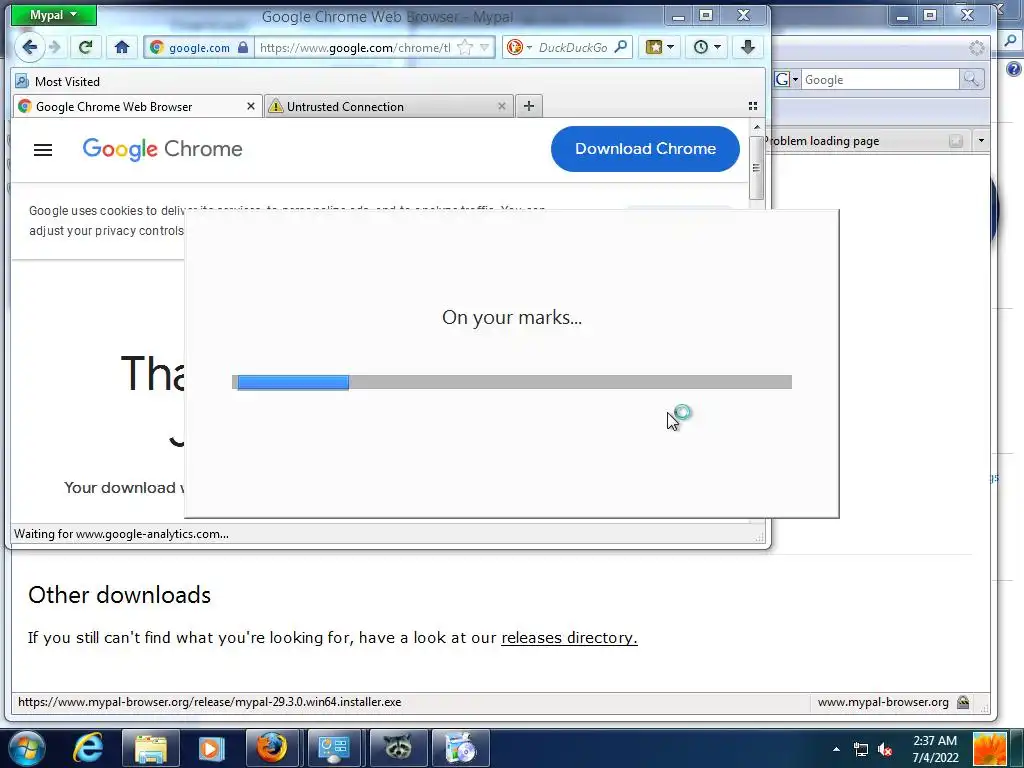Screen dimensions: 1024x768
Task: Open the clock showing 2:37 AM
Action: (x=935, y=749)
